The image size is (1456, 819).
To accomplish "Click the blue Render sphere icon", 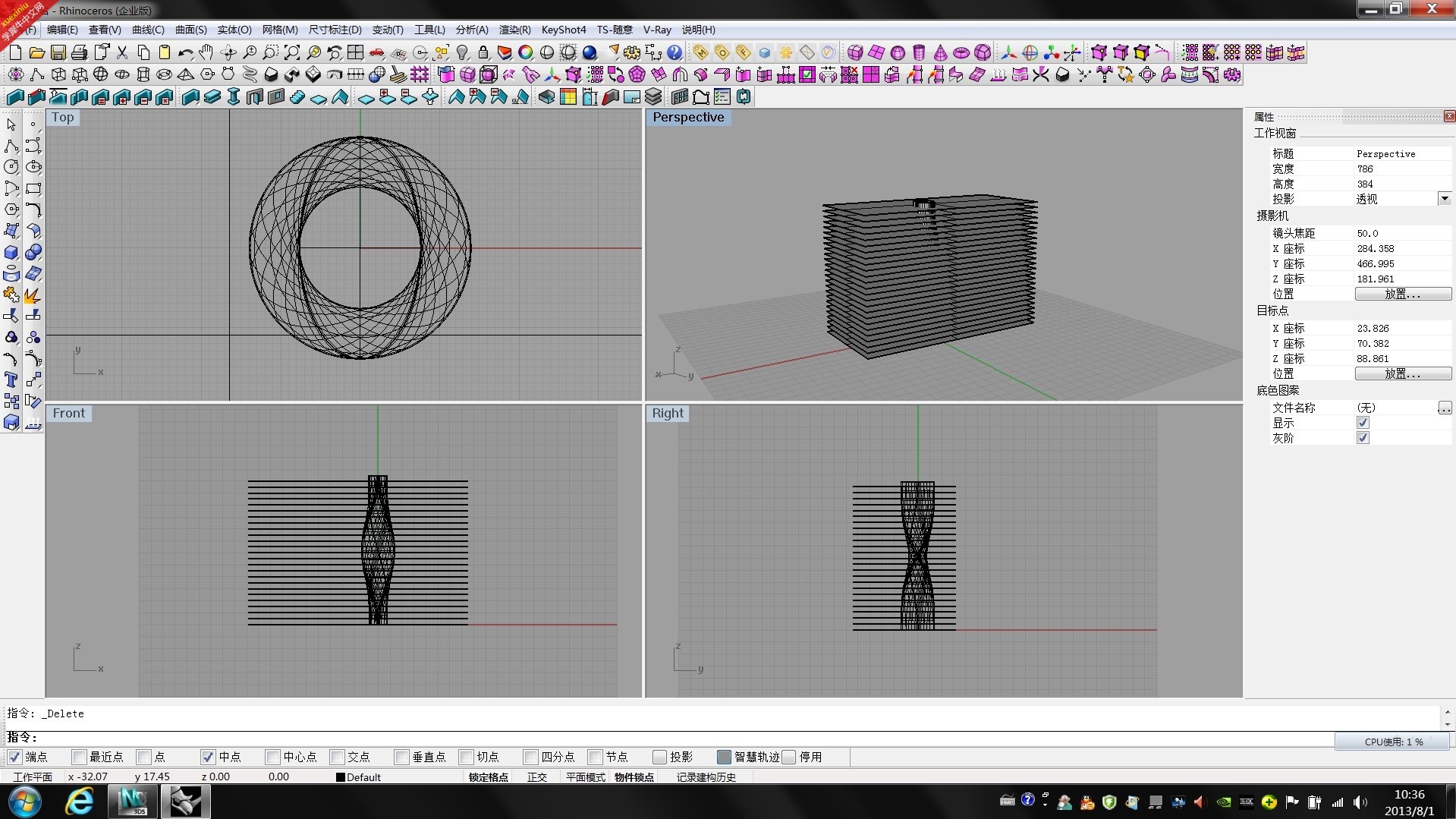I will (x=590, y=52).
